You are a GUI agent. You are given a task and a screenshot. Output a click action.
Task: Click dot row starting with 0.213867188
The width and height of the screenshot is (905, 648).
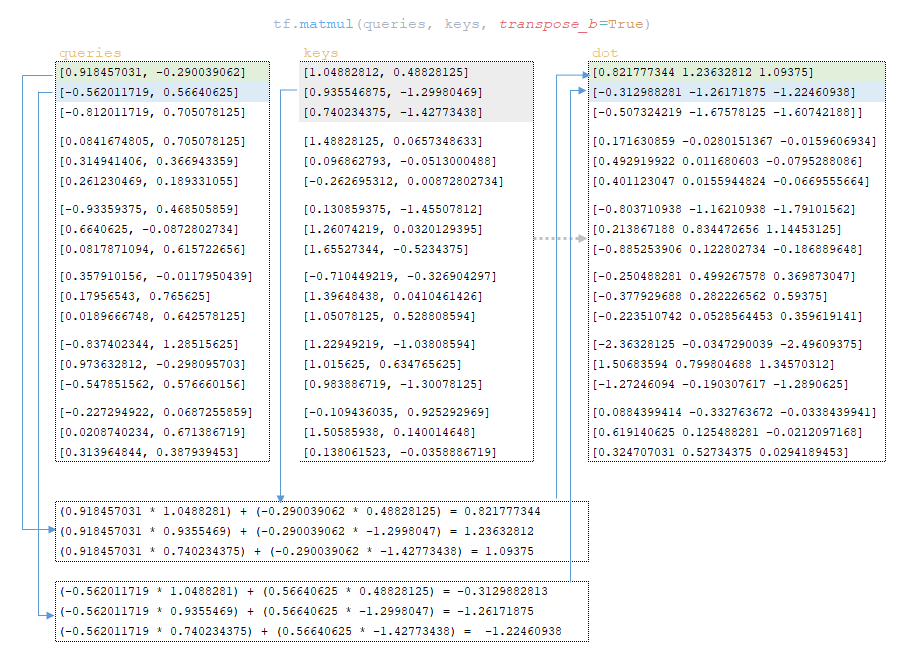click(717, 229)
